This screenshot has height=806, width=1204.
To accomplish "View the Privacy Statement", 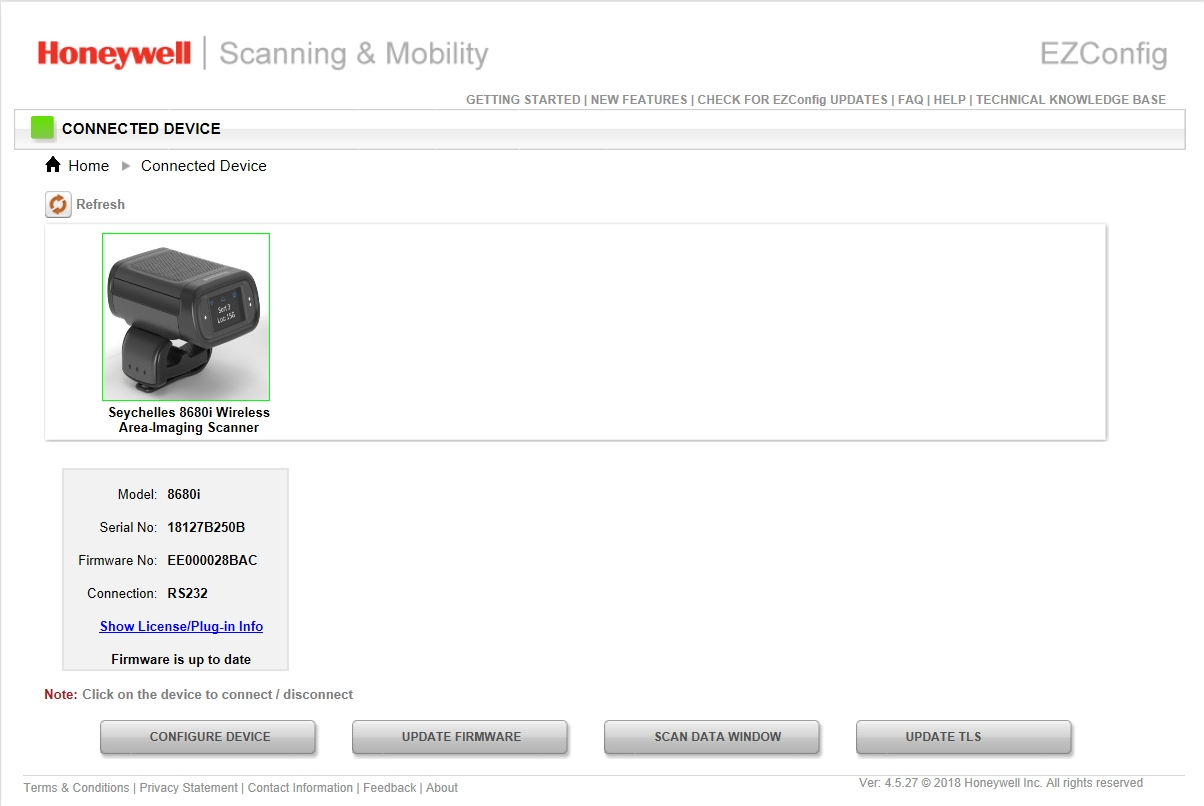I will pos(188,787).
